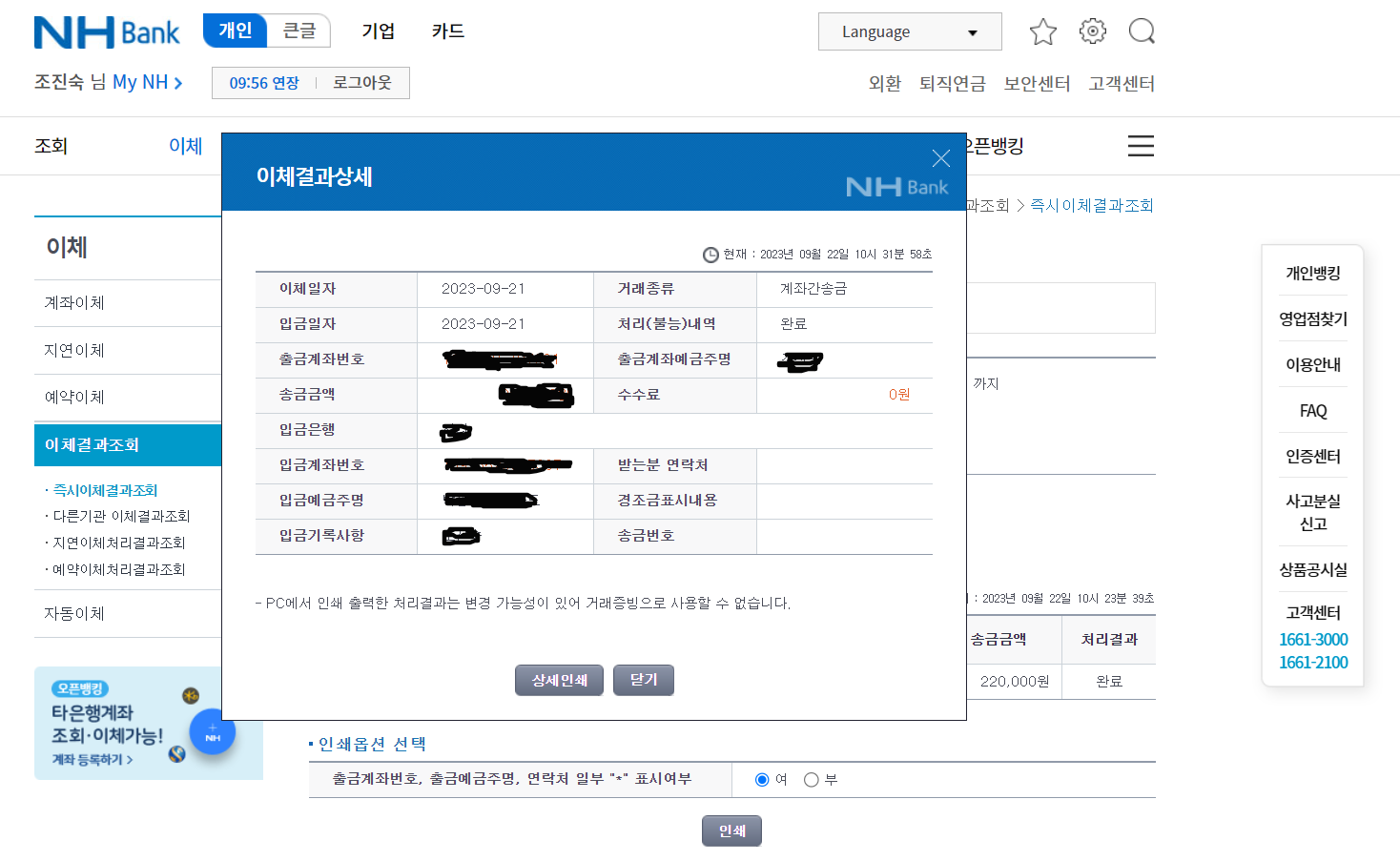Open the Language dropdown
Image resolution: width=1400 pixels, height=861 pixels.
coord(908,31)
